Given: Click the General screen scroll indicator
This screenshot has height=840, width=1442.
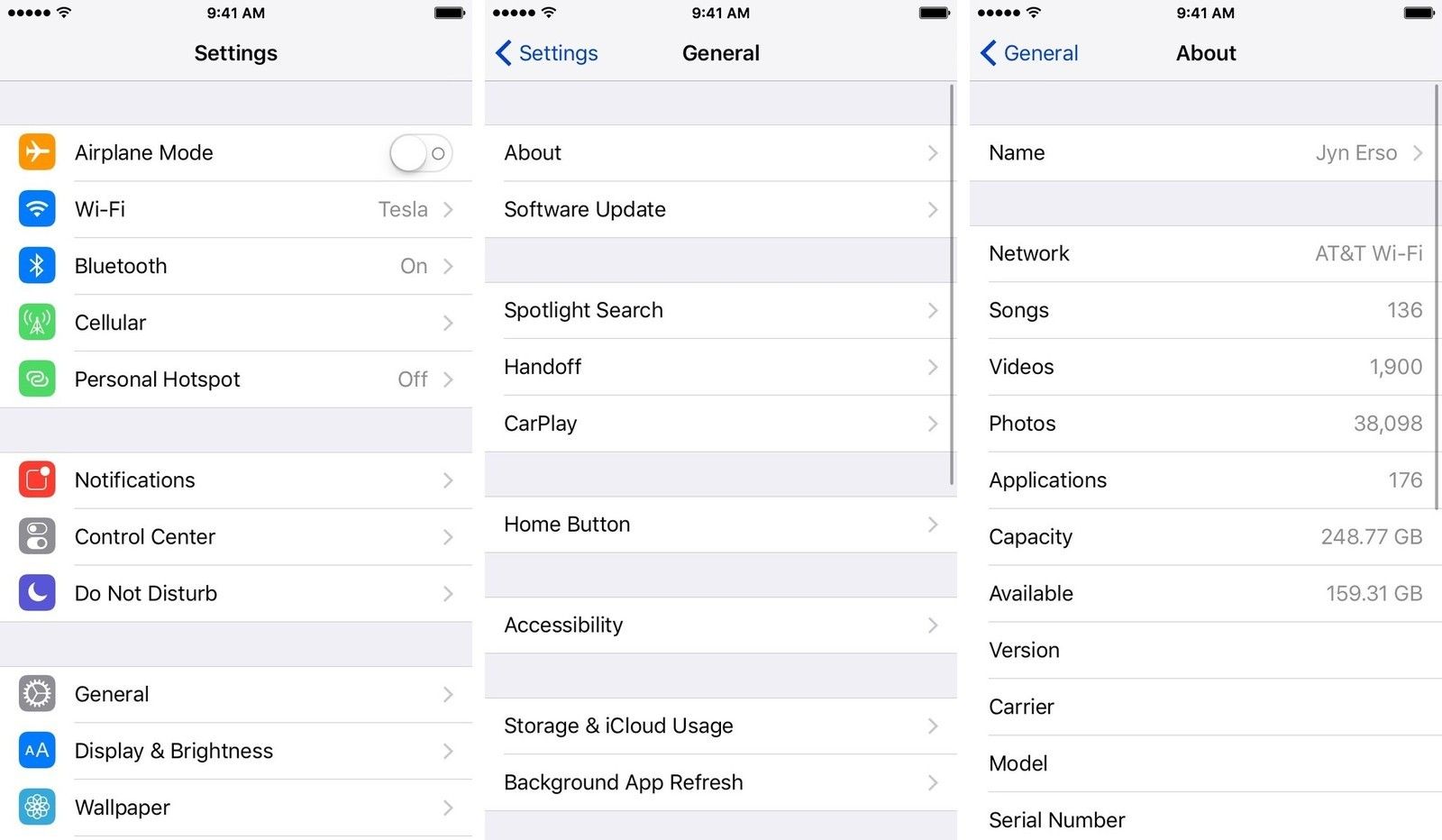Looking at the screenshot, I should pos(953,285).
